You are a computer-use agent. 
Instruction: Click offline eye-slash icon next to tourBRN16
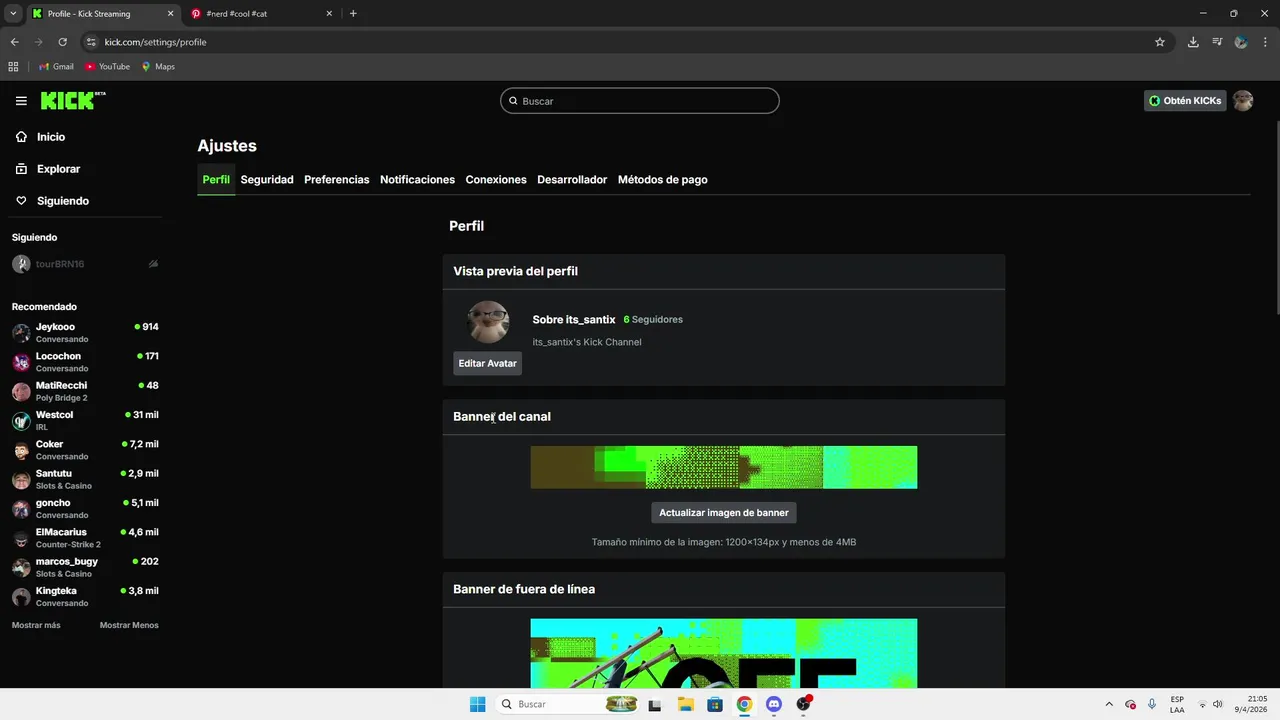[153, 264]
